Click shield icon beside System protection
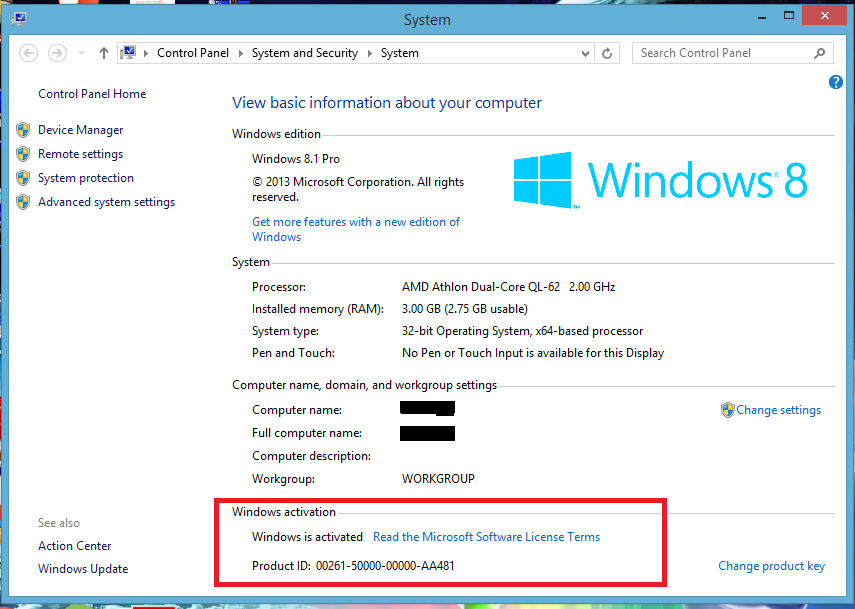 click(23, 178)
